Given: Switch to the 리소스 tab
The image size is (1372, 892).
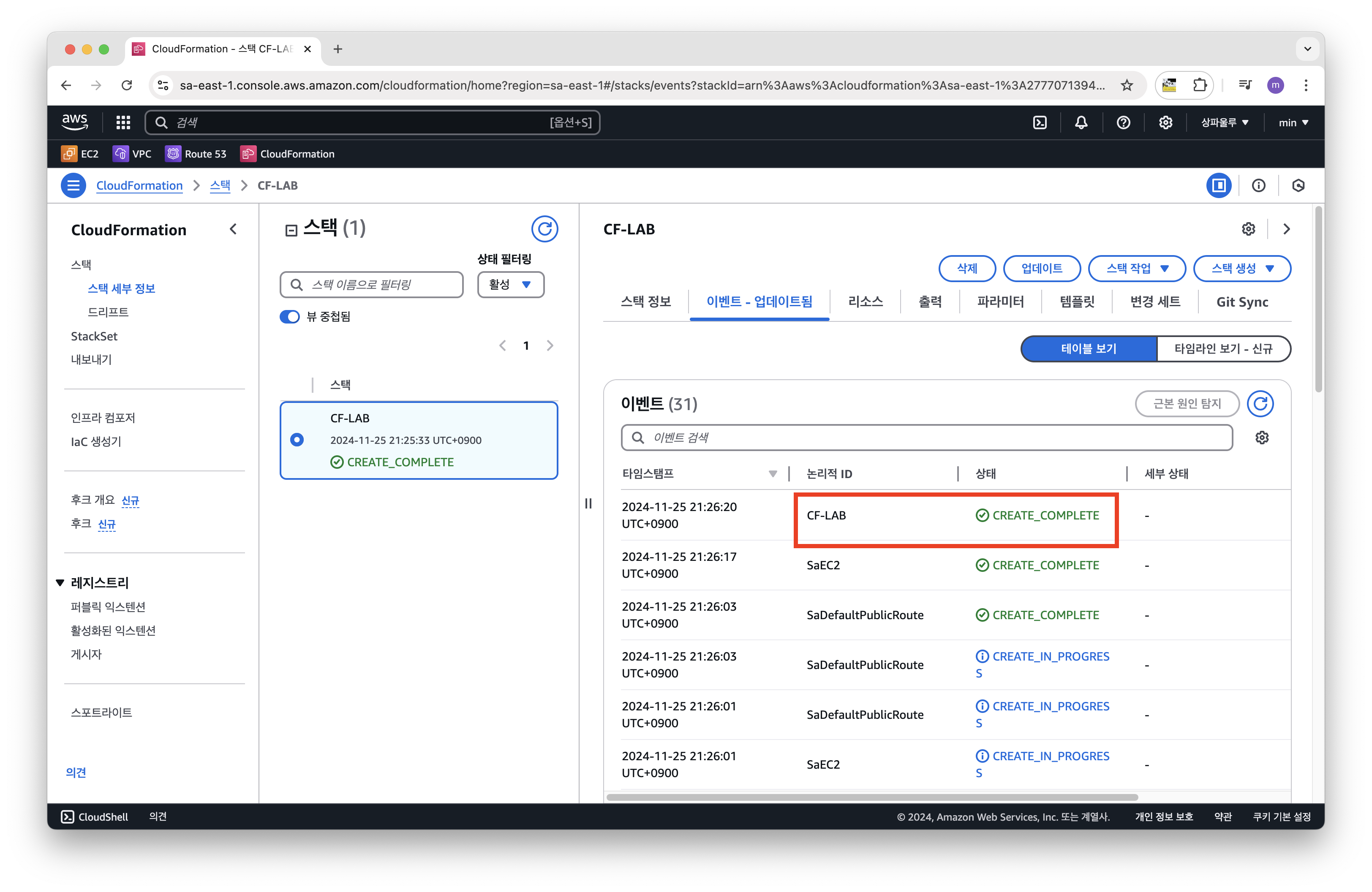Looking at the screenshot, I should coord(865,302).
